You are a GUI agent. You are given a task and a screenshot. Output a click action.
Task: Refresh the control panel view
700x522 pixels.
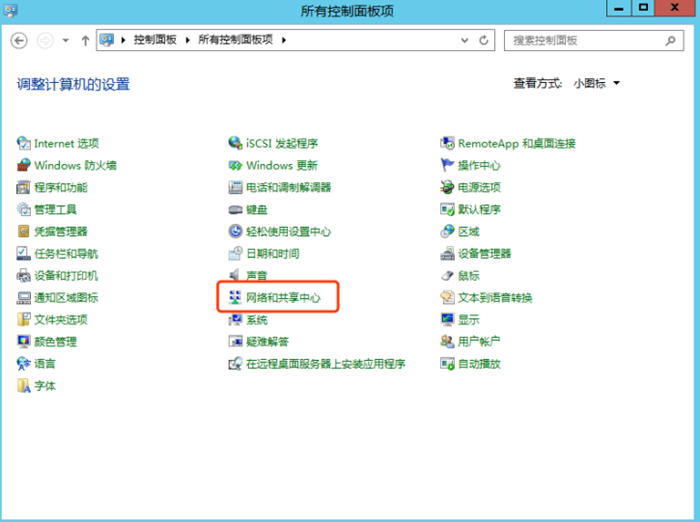(485, 41)
